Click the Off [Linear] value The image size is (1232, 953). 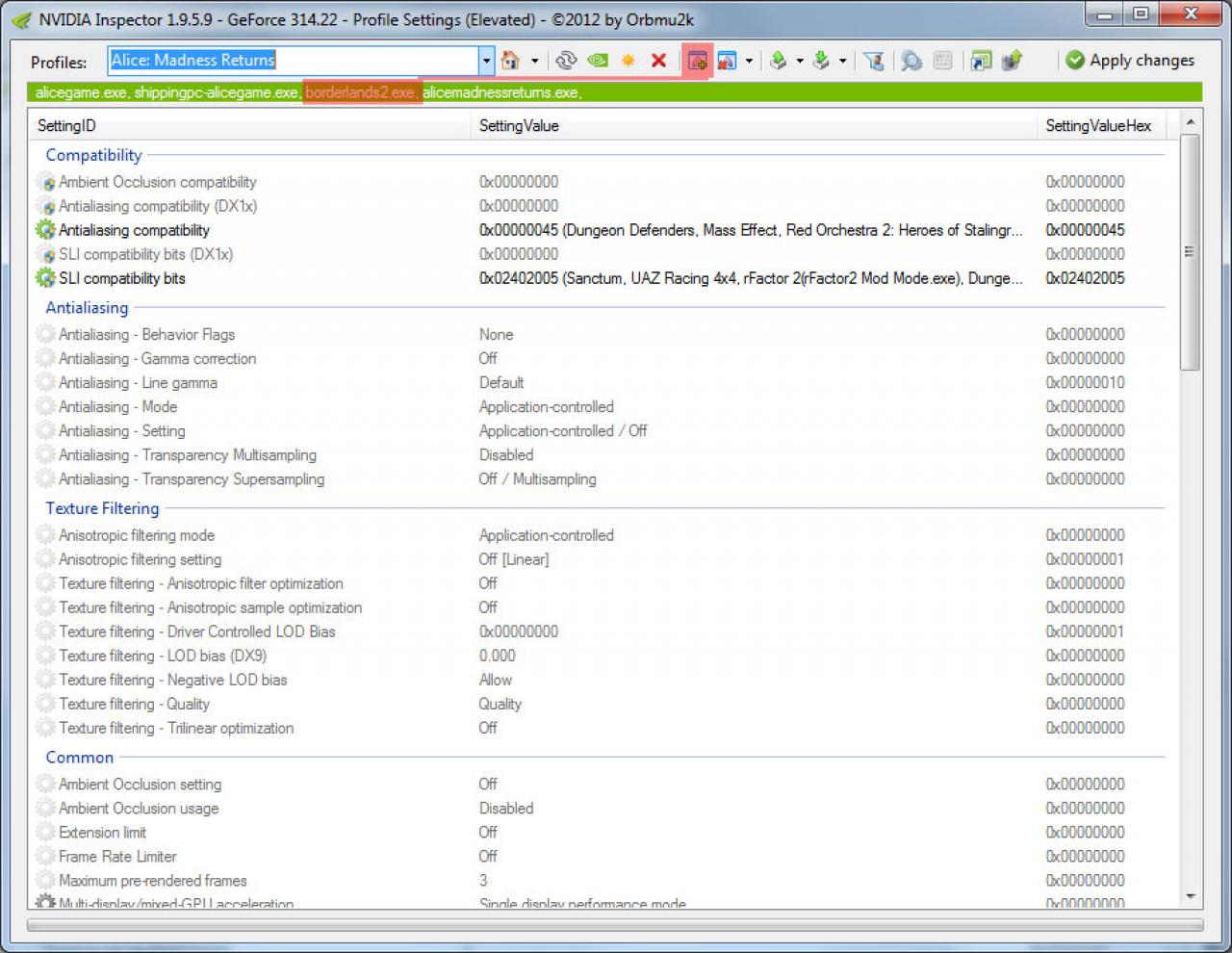click(514, 559)
